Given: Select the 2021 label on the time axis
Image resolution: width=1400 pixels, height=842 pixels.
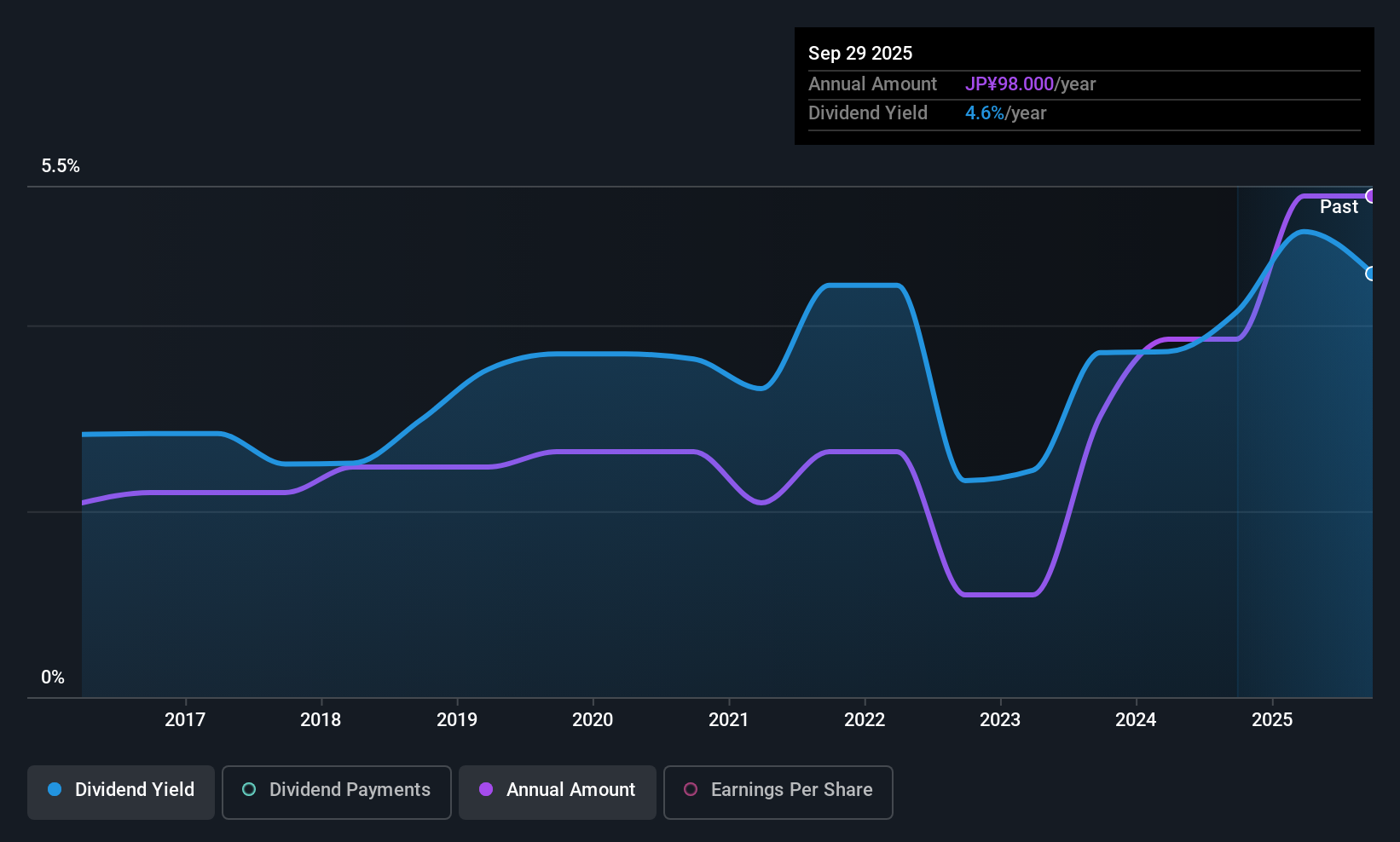Looking at the screenshot, I should coord(729,719).
